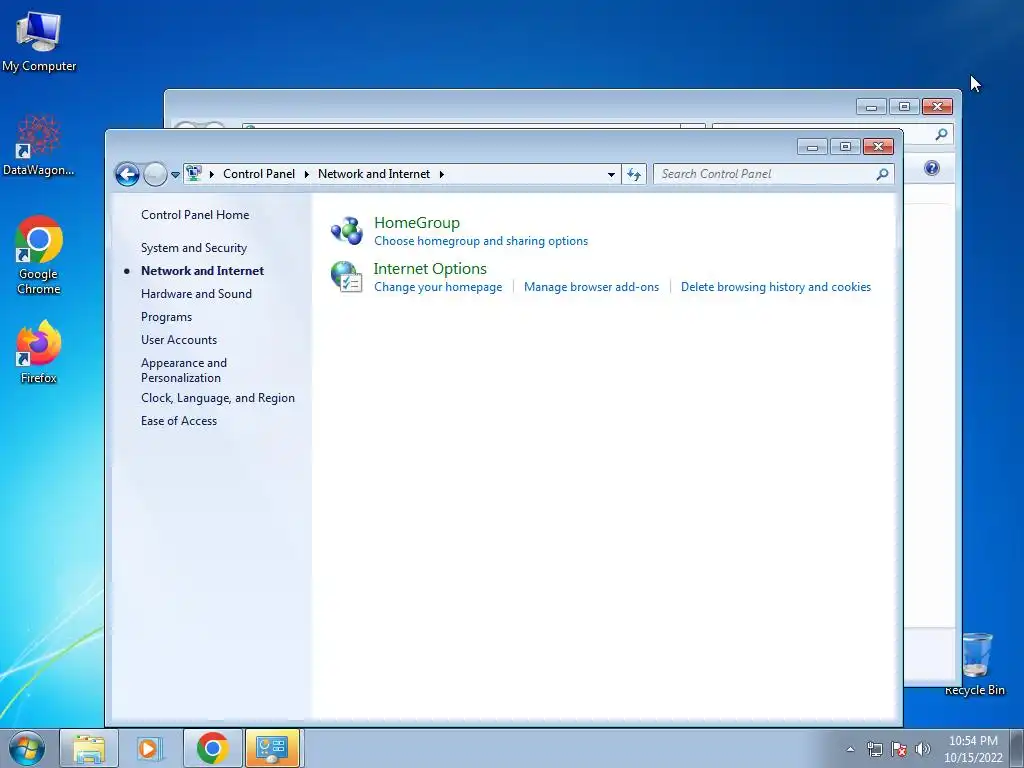Open the HomeGroup heading

417,223
